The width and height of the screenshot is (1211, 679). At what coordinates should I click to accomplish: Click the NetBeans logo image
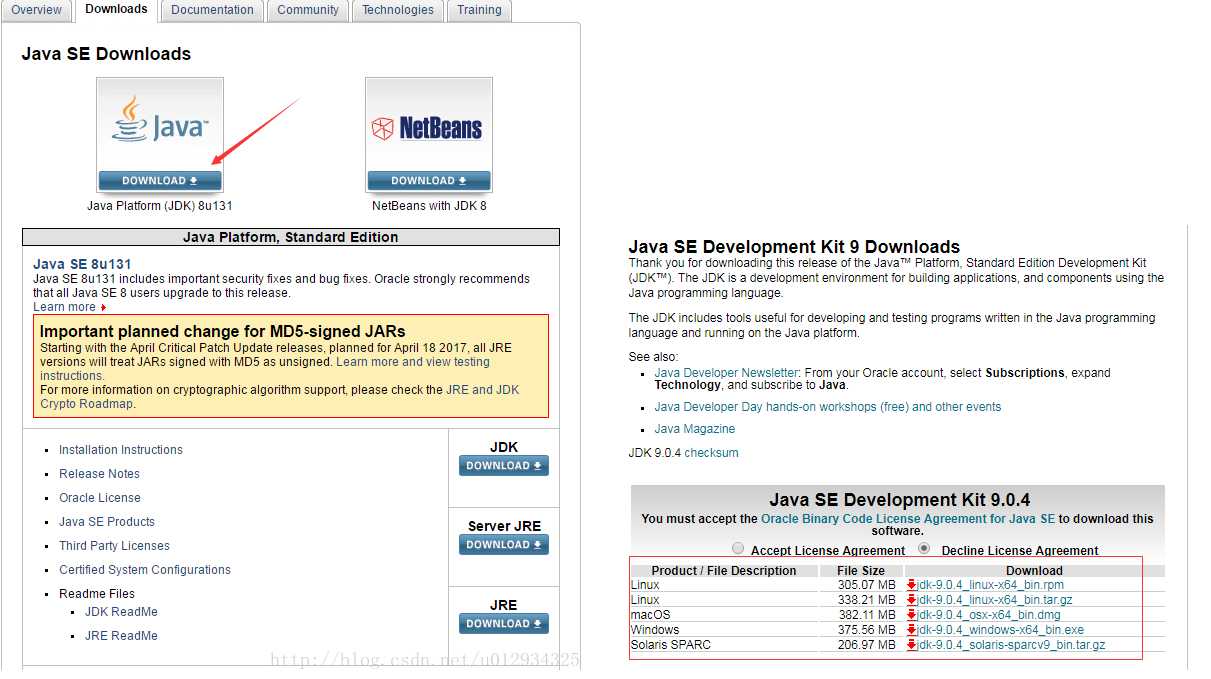click(x=428, y=126)
